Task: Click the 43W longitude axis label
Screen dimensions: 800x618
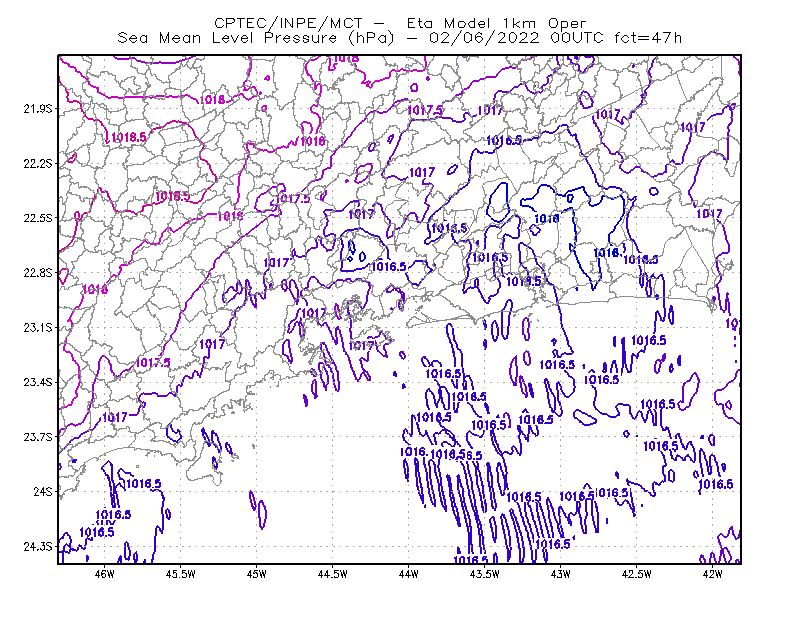Action: [560, 574]
